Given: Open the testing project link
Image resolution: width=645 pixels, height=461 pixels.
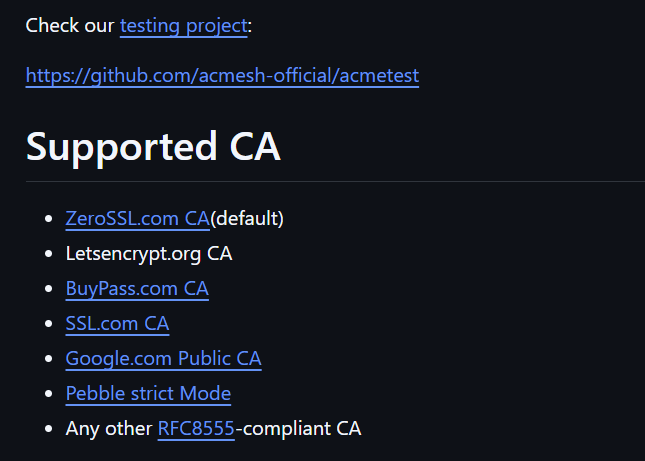Looking at the screenshot, I should click(183, 26).
